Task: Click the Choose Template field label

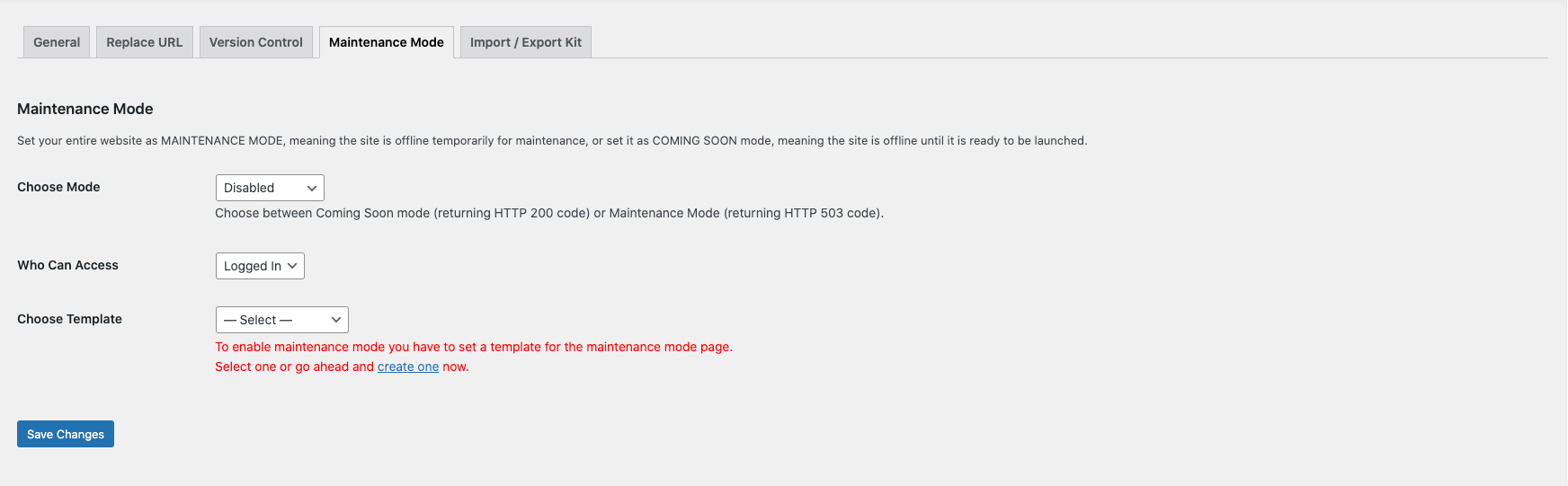Action: tap(69, 319)
